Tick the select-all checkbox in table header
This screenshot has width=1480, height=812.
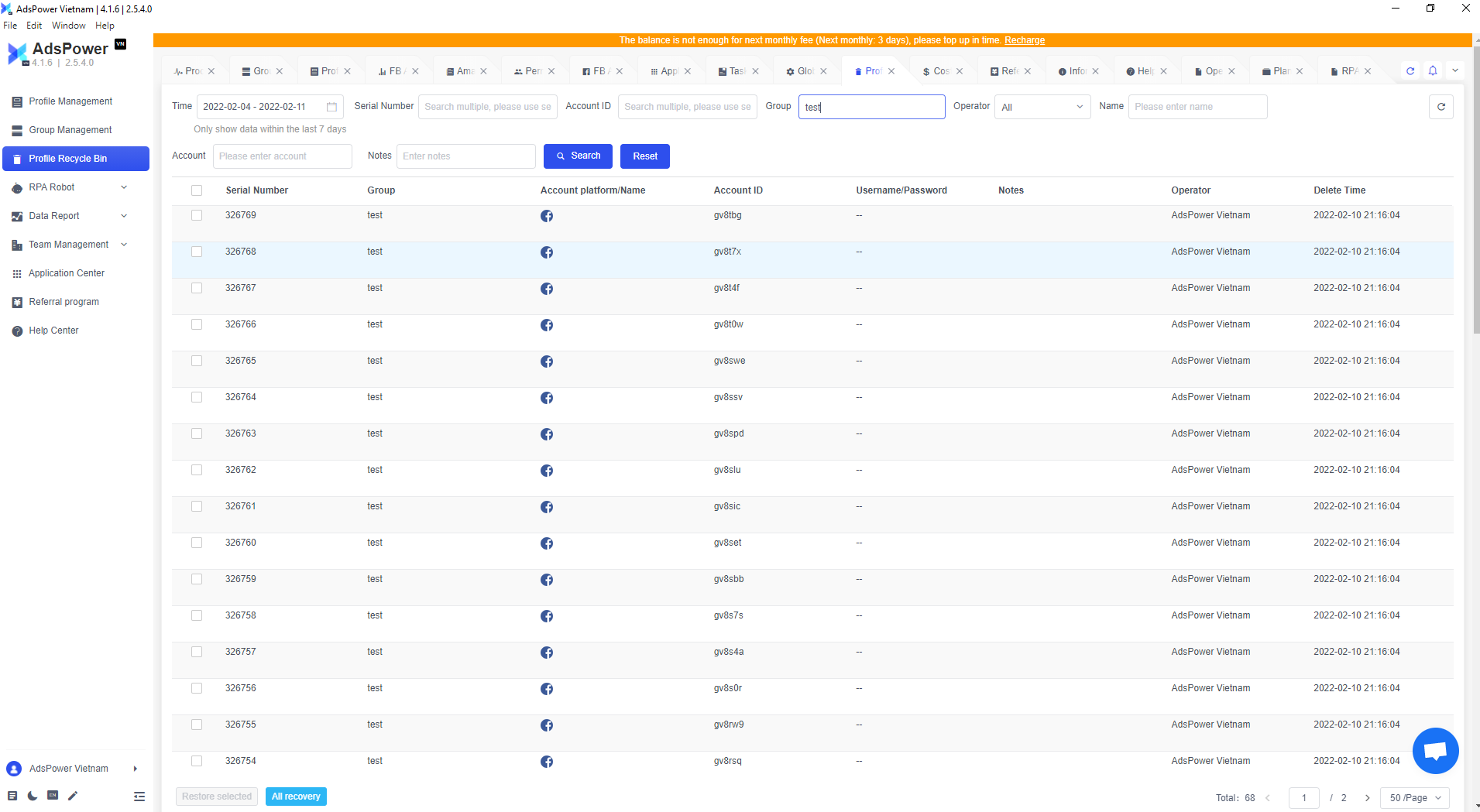197,190
